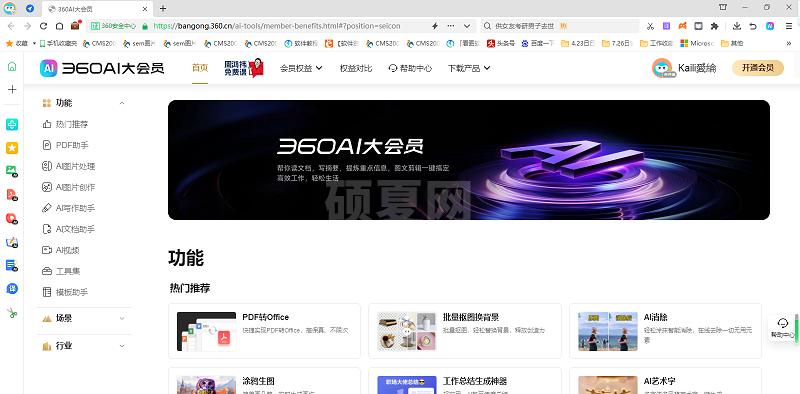Open the 帮助中心 navigation item
Screen dimensions: 800x394
[x=410, y=68]
